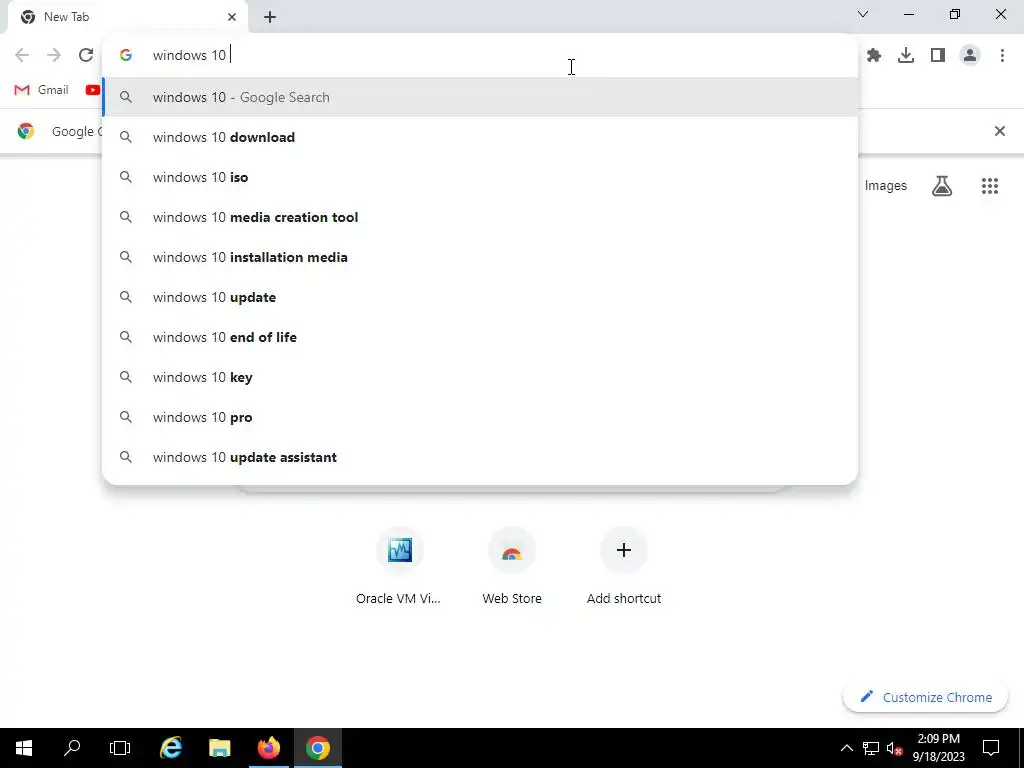Open the tab search chevron
Viewport: 1024px width, 768px height.
tap(863, 14)
